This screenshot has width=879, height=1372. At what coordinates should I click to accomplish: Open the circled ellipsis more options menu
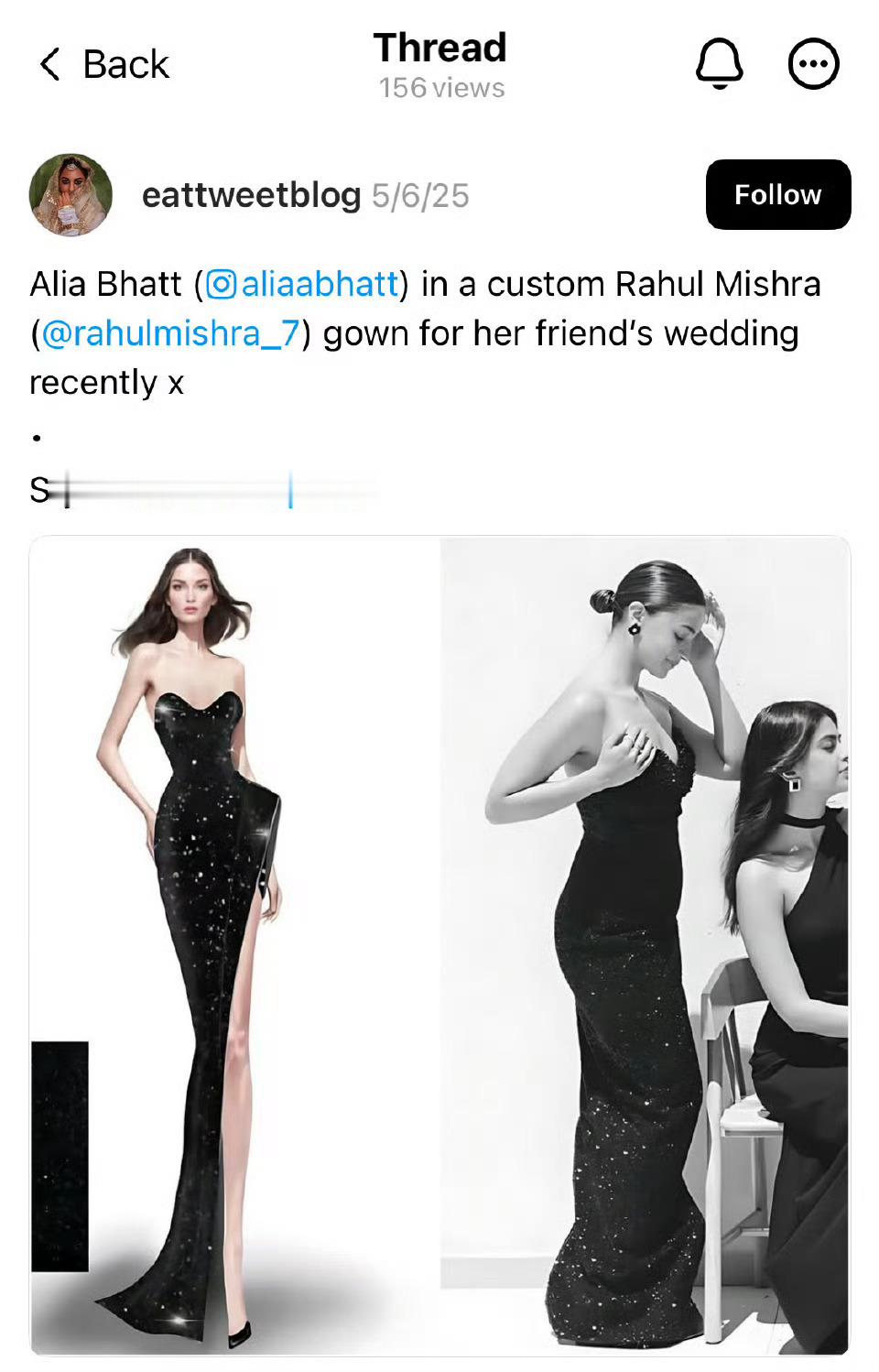pyautogui.click(x=813, y=64)
